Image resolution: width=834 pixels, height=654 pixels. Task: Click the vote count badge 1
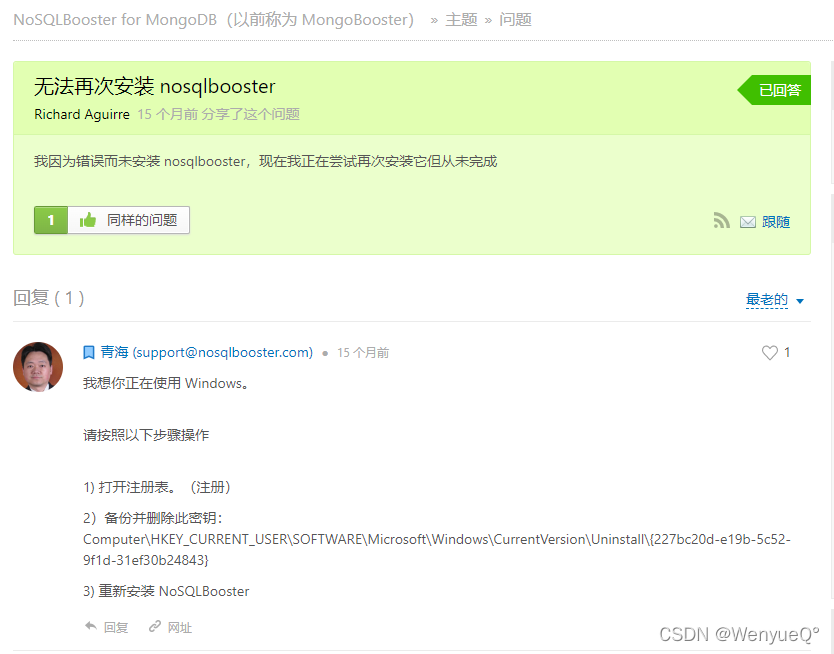51,220
